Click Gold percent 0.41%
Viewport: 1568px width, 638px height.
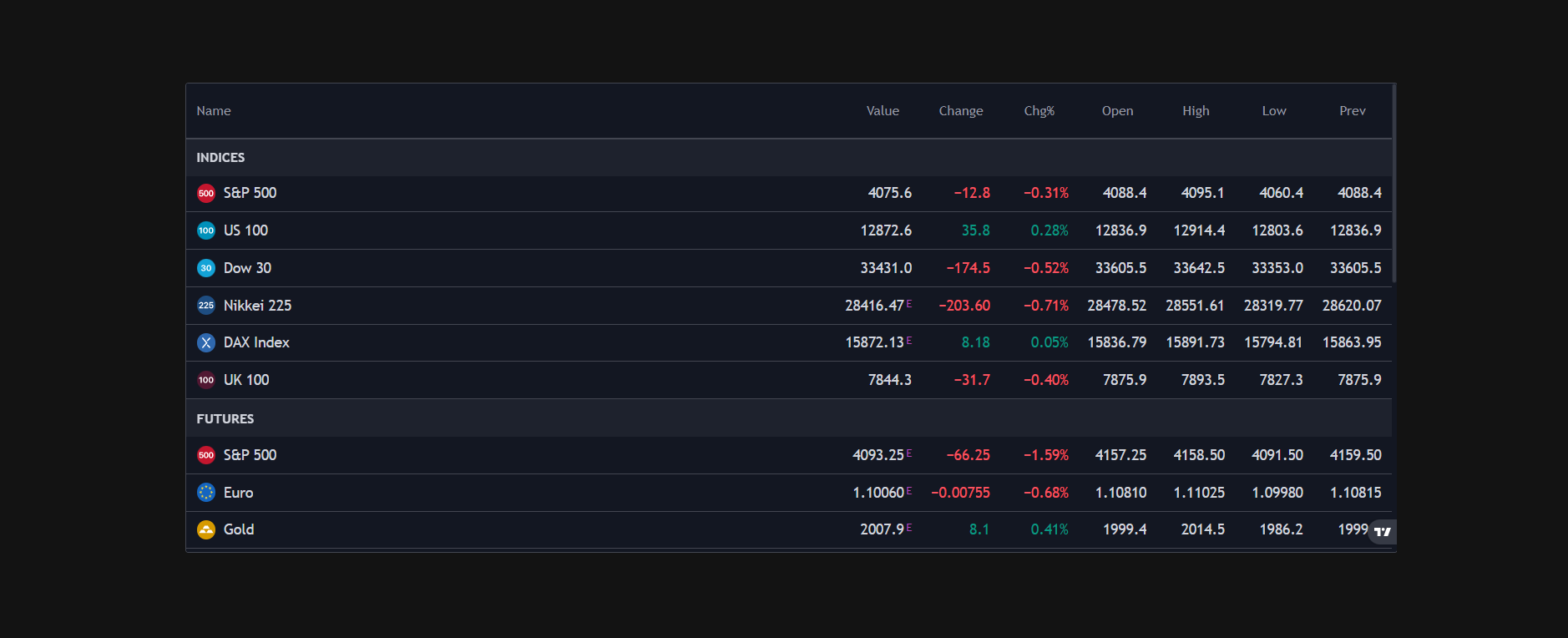pyautogui.click(x=1050, y=529)
